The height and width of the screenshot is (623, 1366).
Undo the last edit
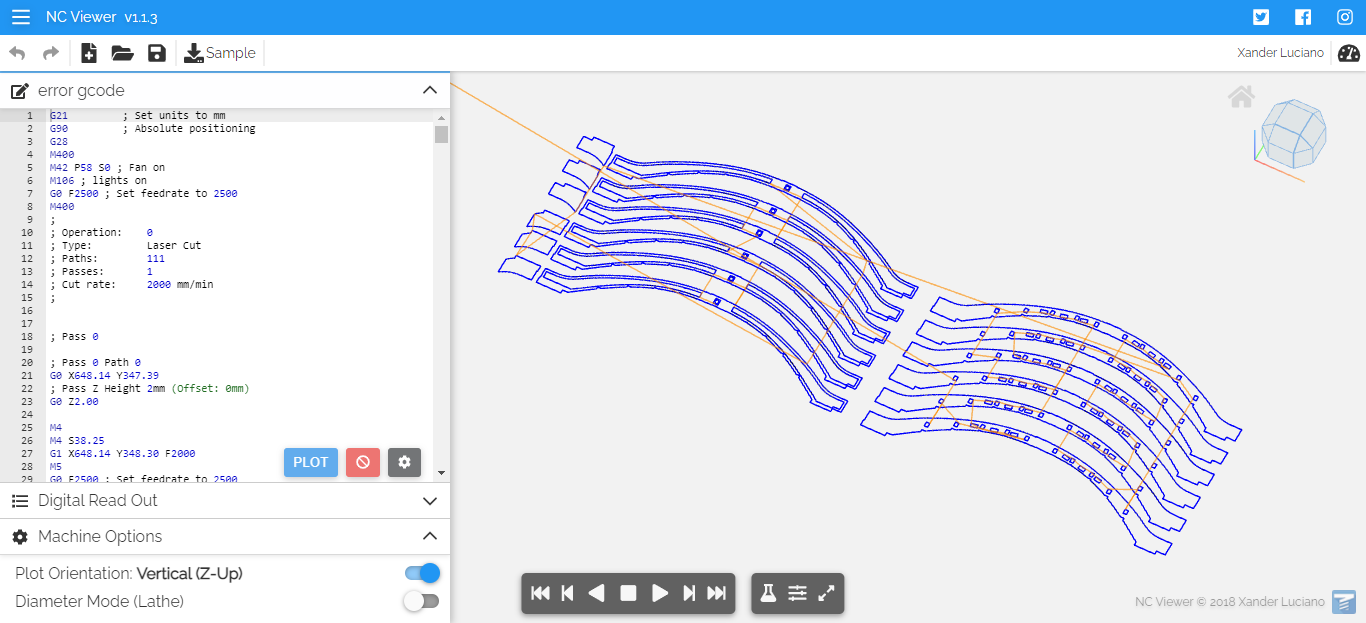pos(17,53)
